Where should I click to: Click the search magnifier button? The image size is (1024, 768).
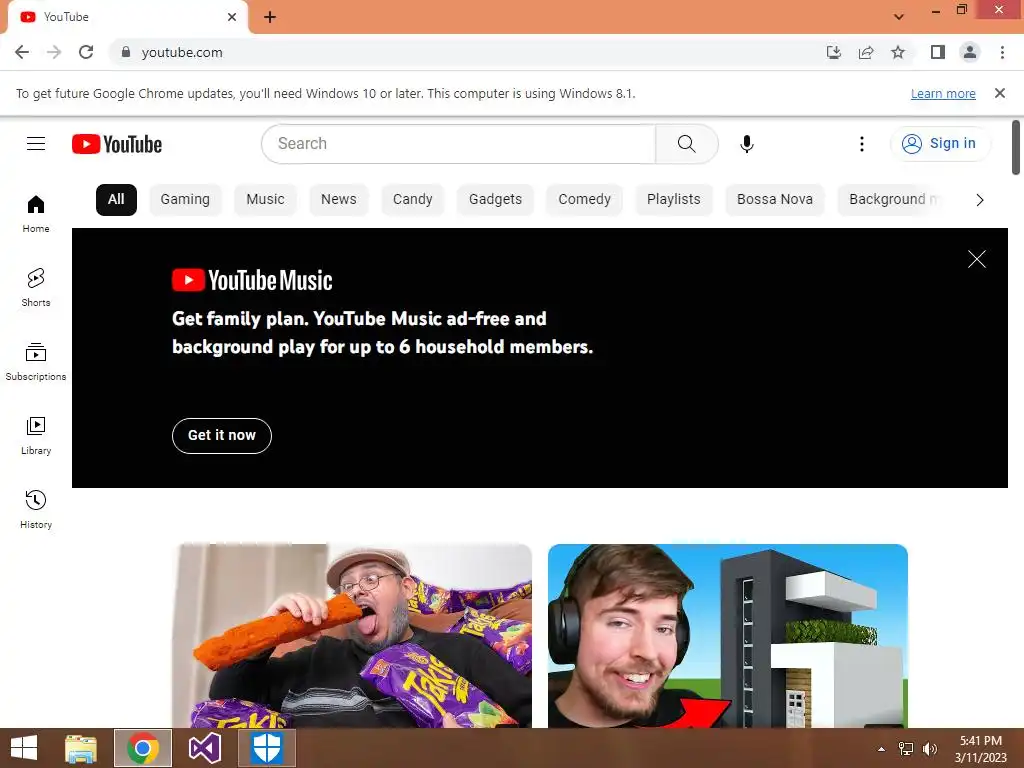[x=686, y=144]
